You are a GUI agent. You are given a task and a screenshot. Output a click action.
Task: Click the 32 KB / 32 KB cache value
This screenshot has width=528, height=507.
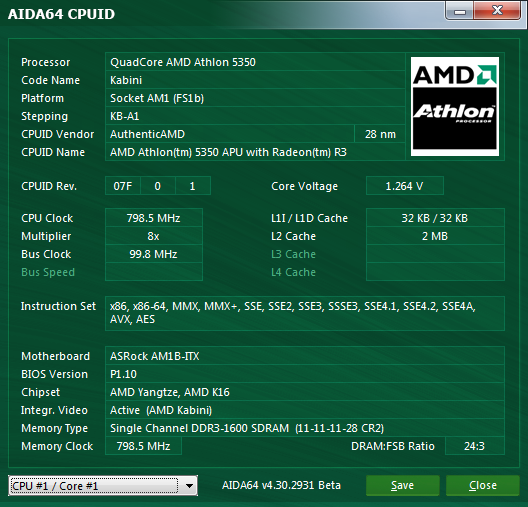coord(435,218)
